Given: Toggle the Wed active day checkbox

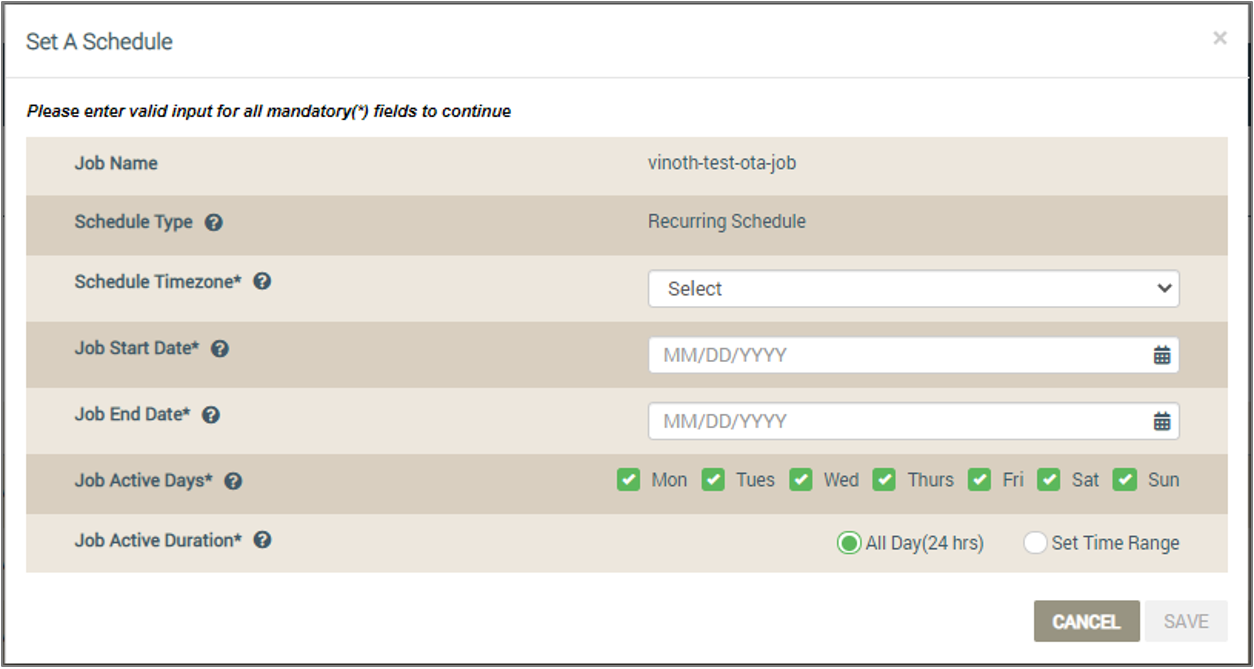Looking at the screenshot, I should click(x=801, y=480).
